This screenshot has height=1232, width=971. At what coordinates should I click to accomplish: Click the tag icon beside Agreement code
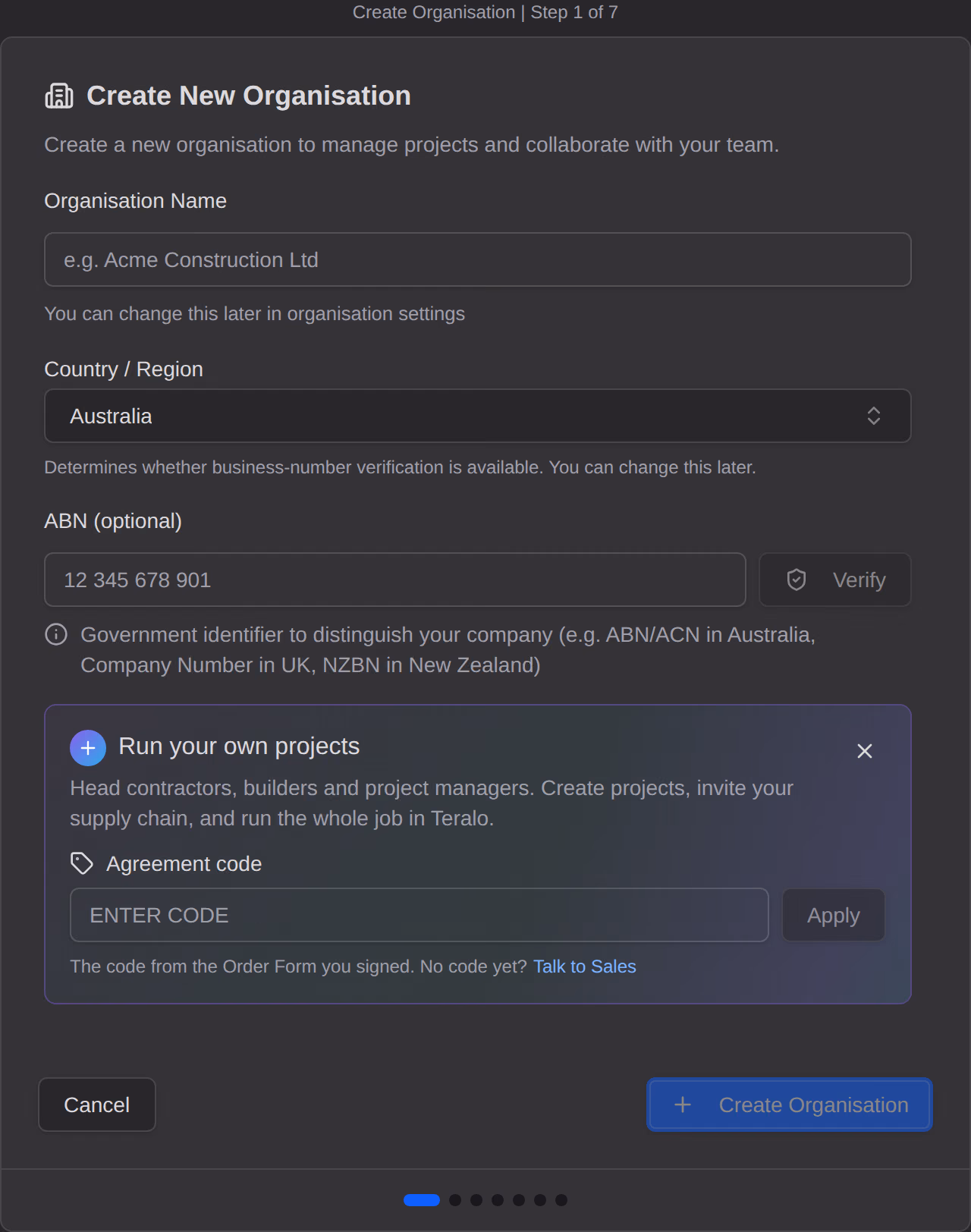[82, 863]
